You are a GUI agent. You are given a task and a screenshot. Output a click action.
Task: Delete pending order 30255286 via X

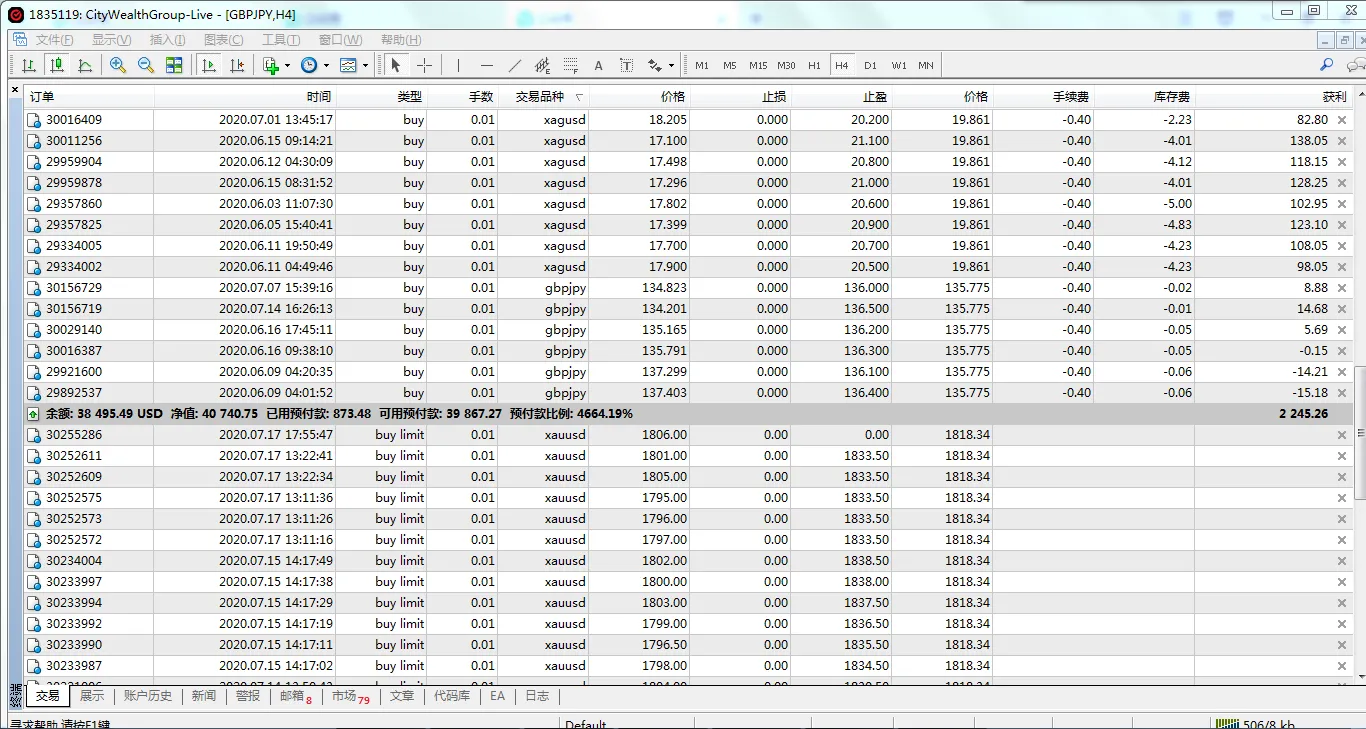pyautogui.click(x=1342, y=435)
